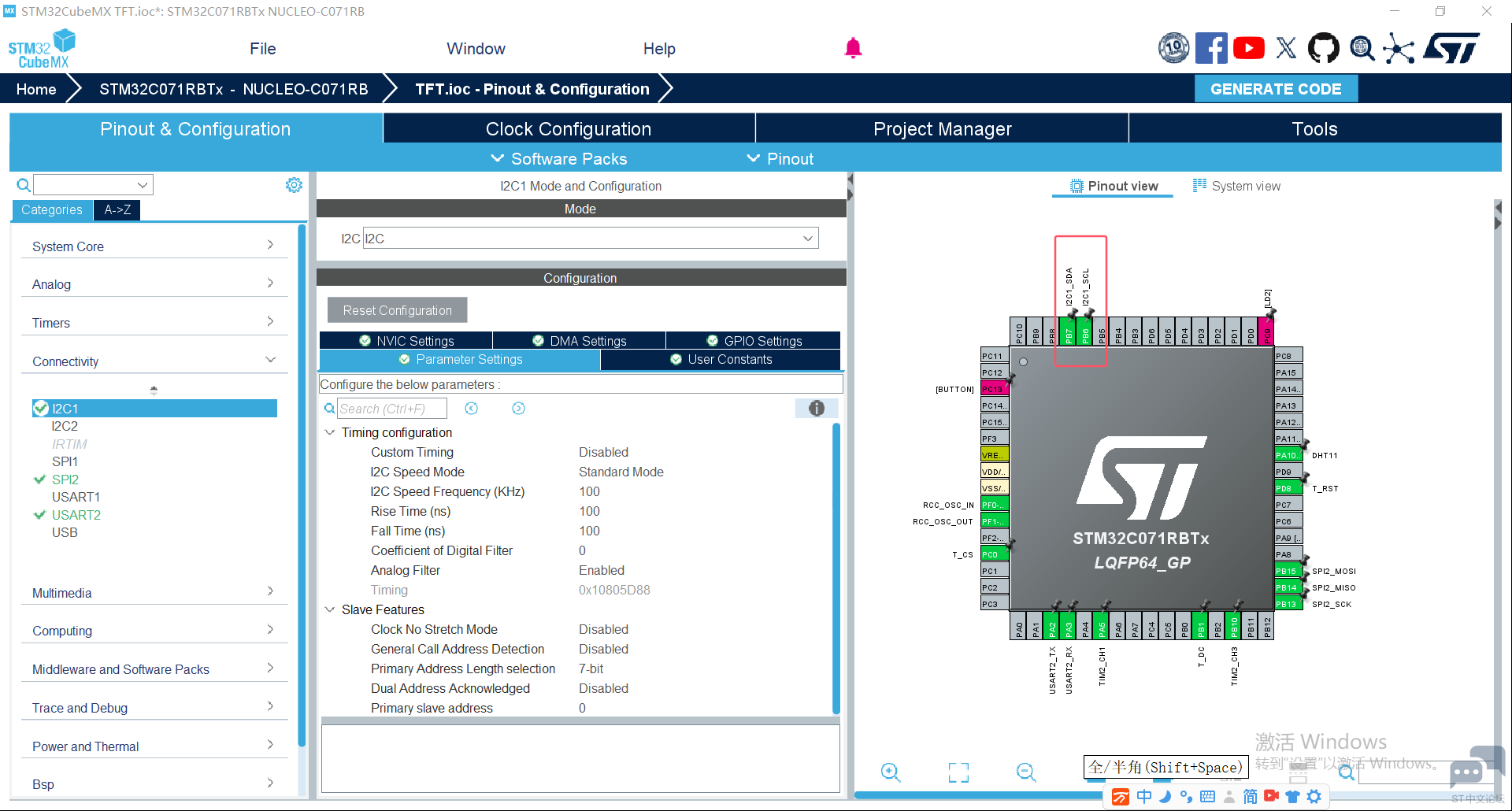Open the I2C mode dropdown

click(x=591, y=239)
